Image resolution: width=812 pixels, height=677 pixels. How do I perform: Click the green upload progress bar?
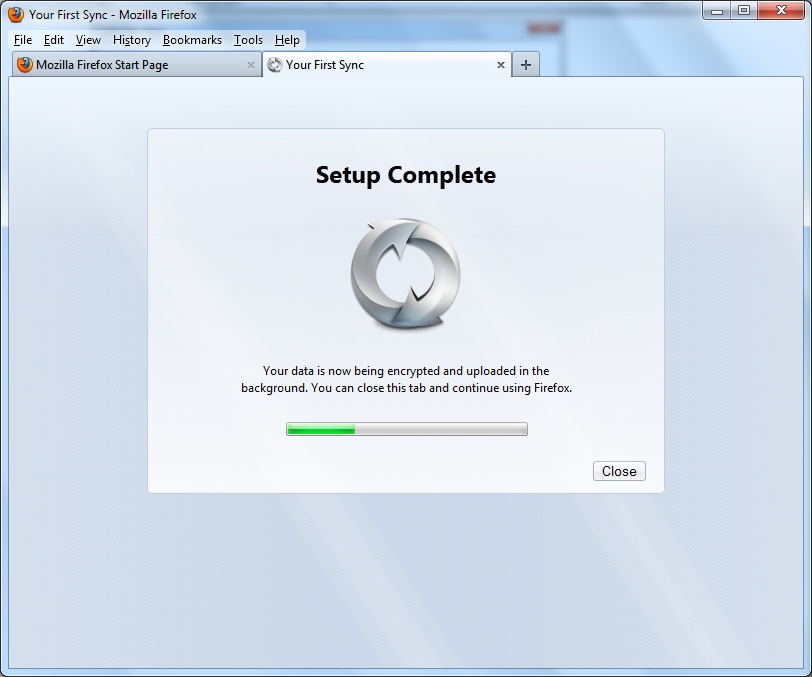pyautogui.click(x=407, y=429)
